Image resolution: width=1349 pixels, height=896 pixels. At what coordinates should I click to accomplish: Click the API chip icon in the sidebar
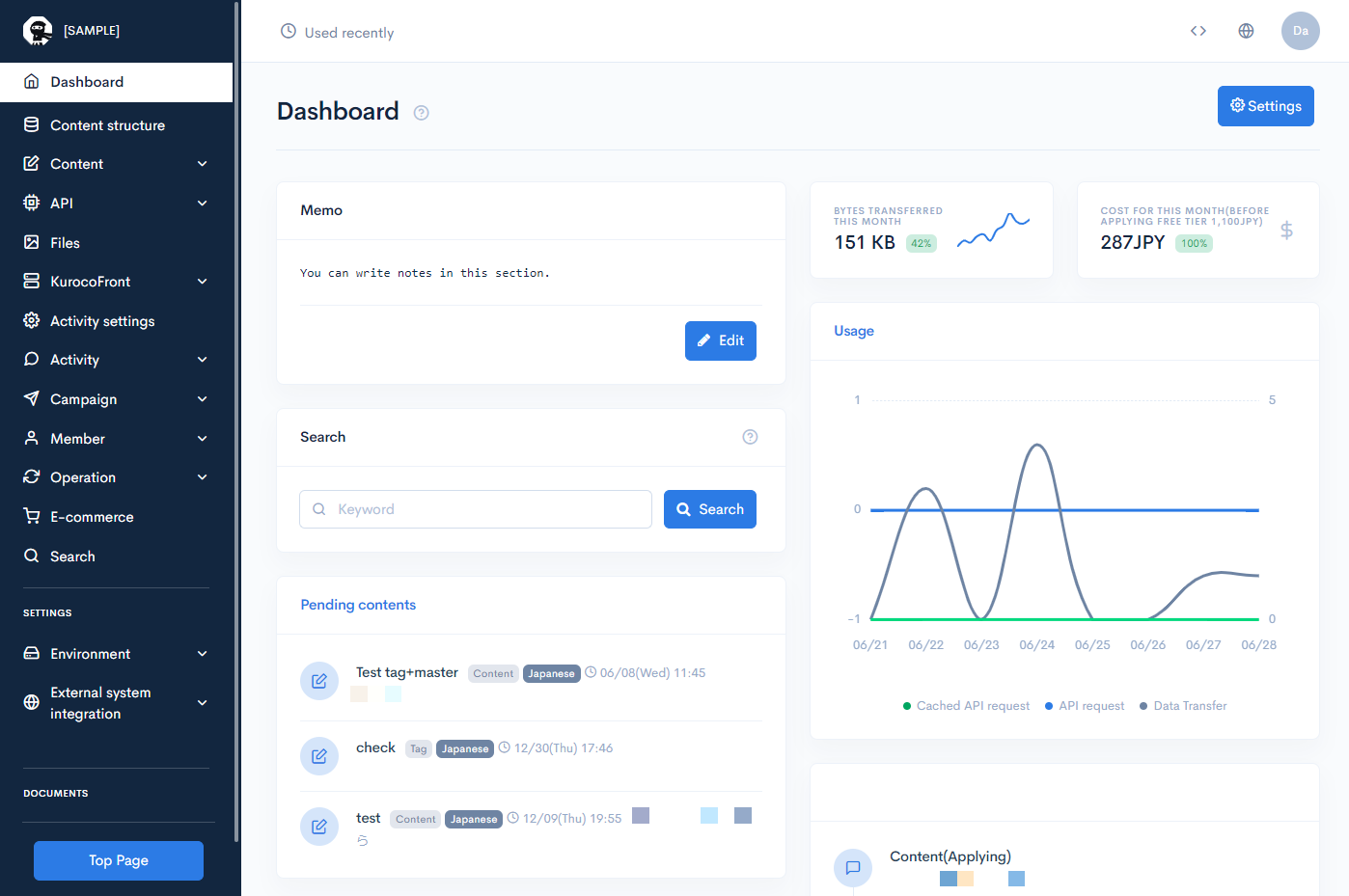pos(32,203)
